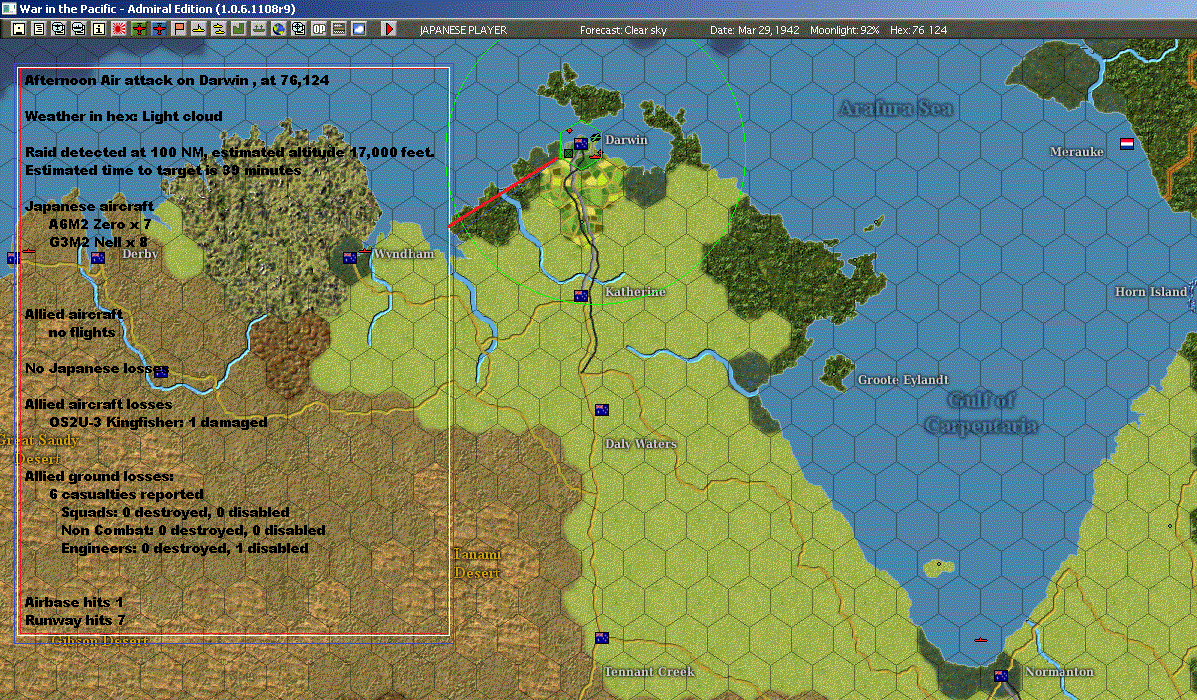This screenshot has width=1197, height=700.
Task: Open the single yellow ship toolbar icon
Action: click(198, 29)
